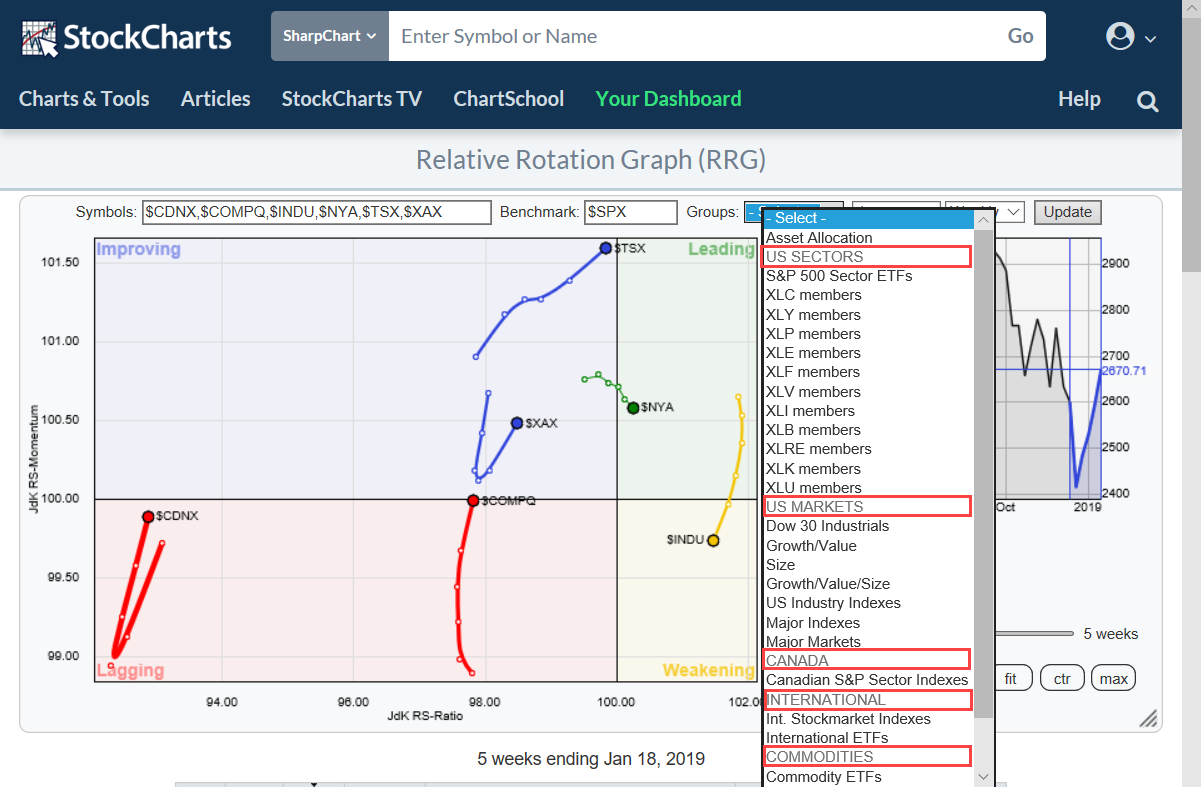
Task: Click the Benchmark input field
Action: pos(631,212)
